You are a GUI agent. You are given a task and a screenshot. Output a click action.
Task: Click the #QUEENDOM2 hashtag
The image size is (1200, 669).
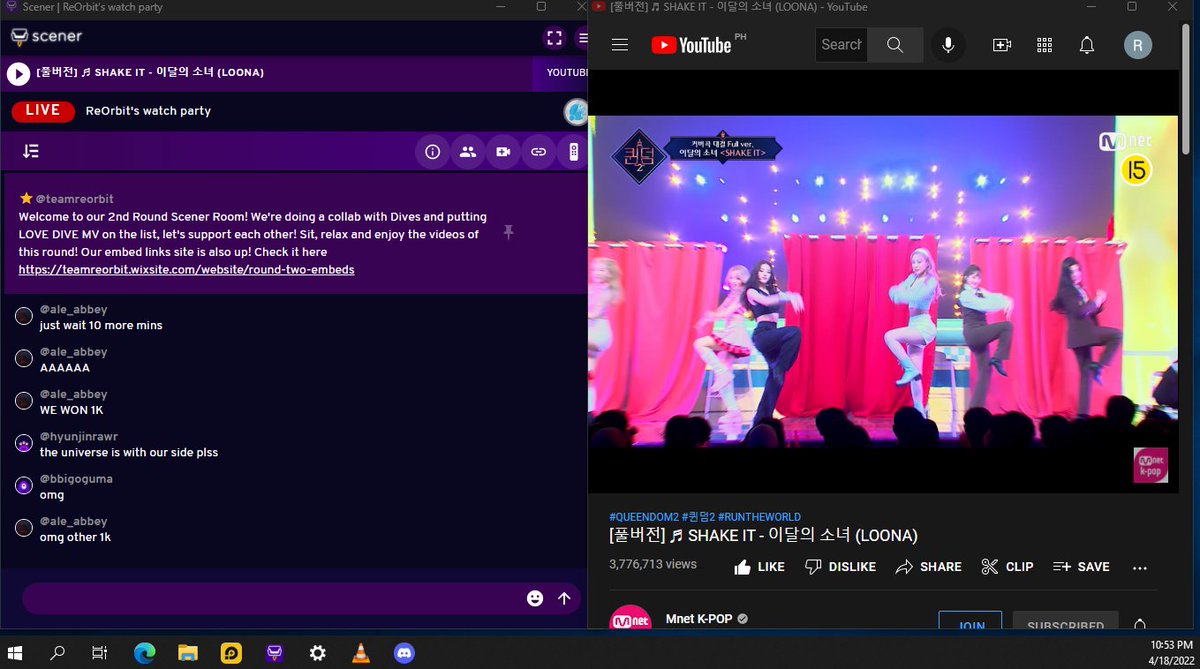click(643, 517)
